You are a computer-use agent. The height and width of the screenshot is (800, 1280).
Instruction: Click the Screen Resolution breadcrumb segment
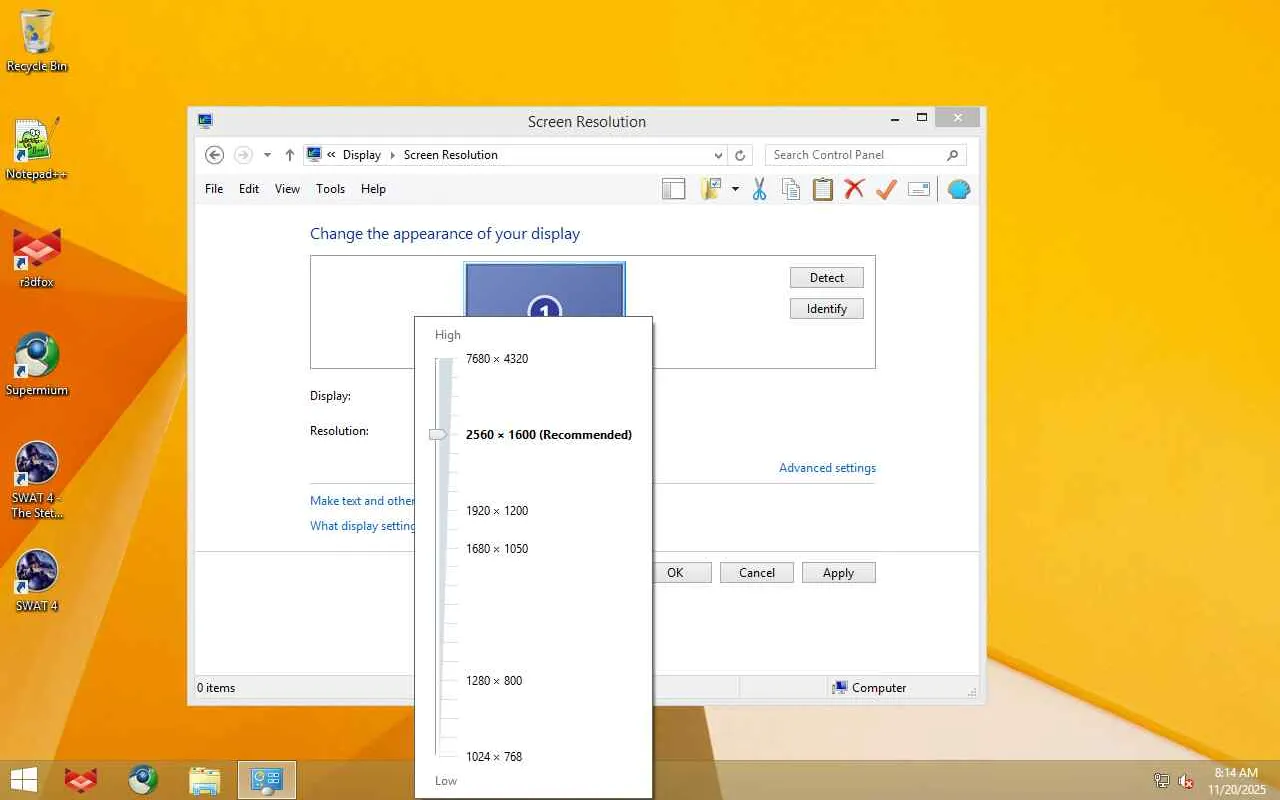click(x=451, y=155)
